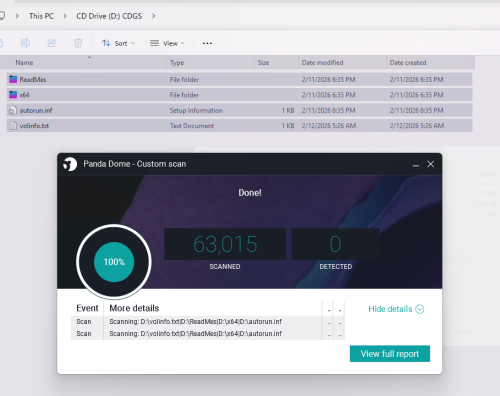The width and height of the screenshot is (500, 396).
Task: Click the 100% scan progress circle
Action: [114, 262]
